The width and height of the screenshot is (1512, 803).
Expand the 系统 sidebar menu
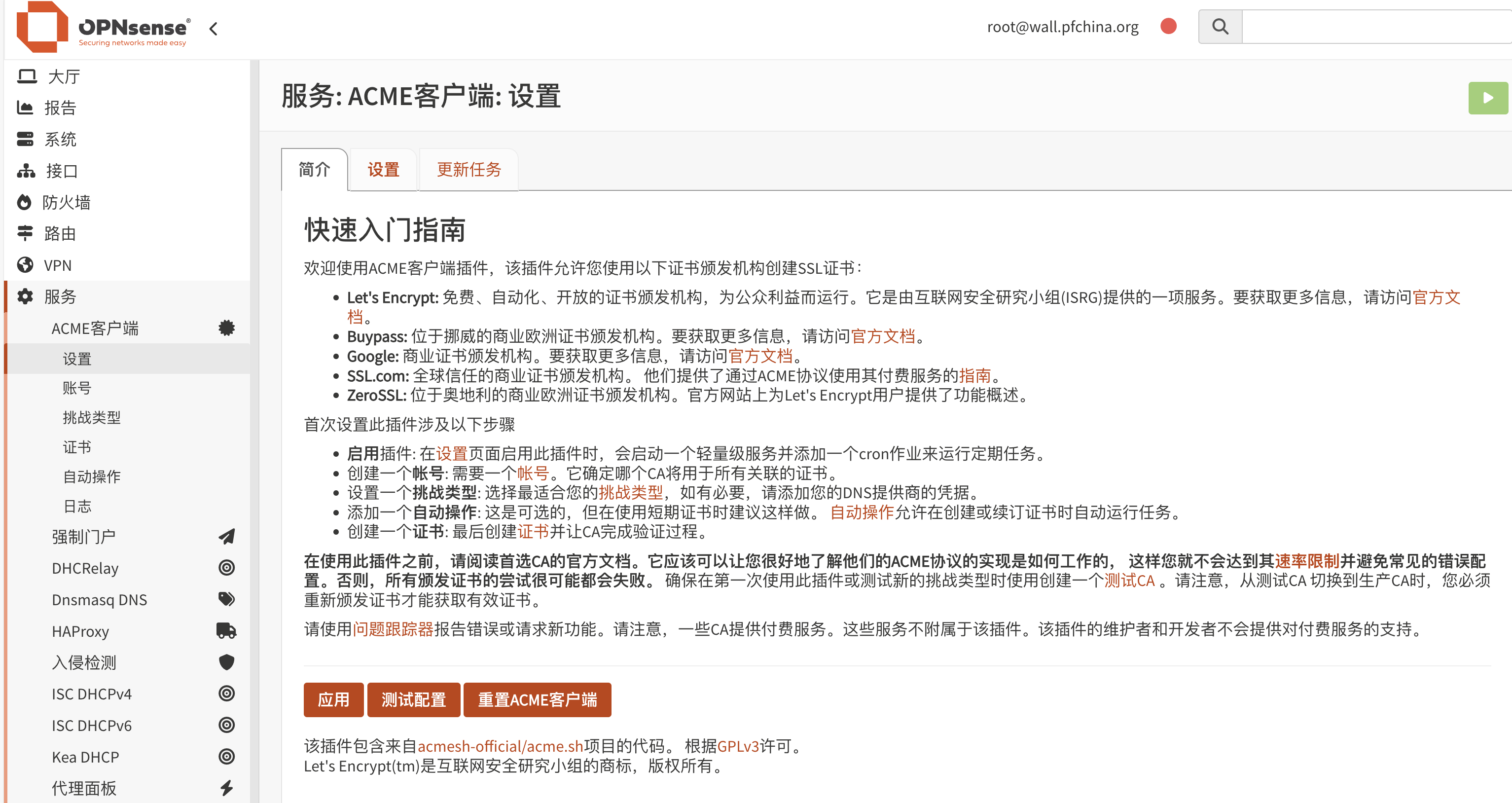click(x=60, y=140)
